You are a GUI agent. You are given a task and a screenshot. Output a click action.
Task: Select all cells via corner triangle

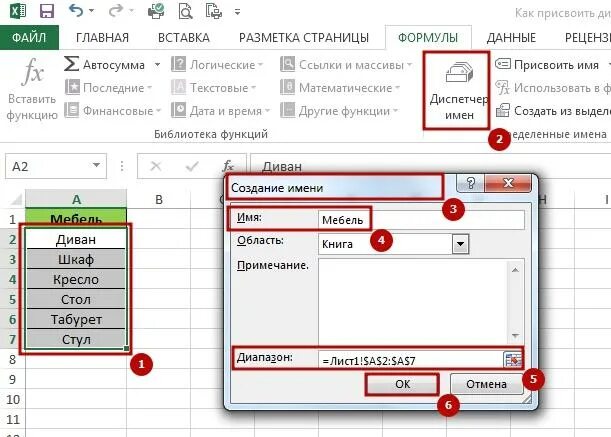point(16,200)
